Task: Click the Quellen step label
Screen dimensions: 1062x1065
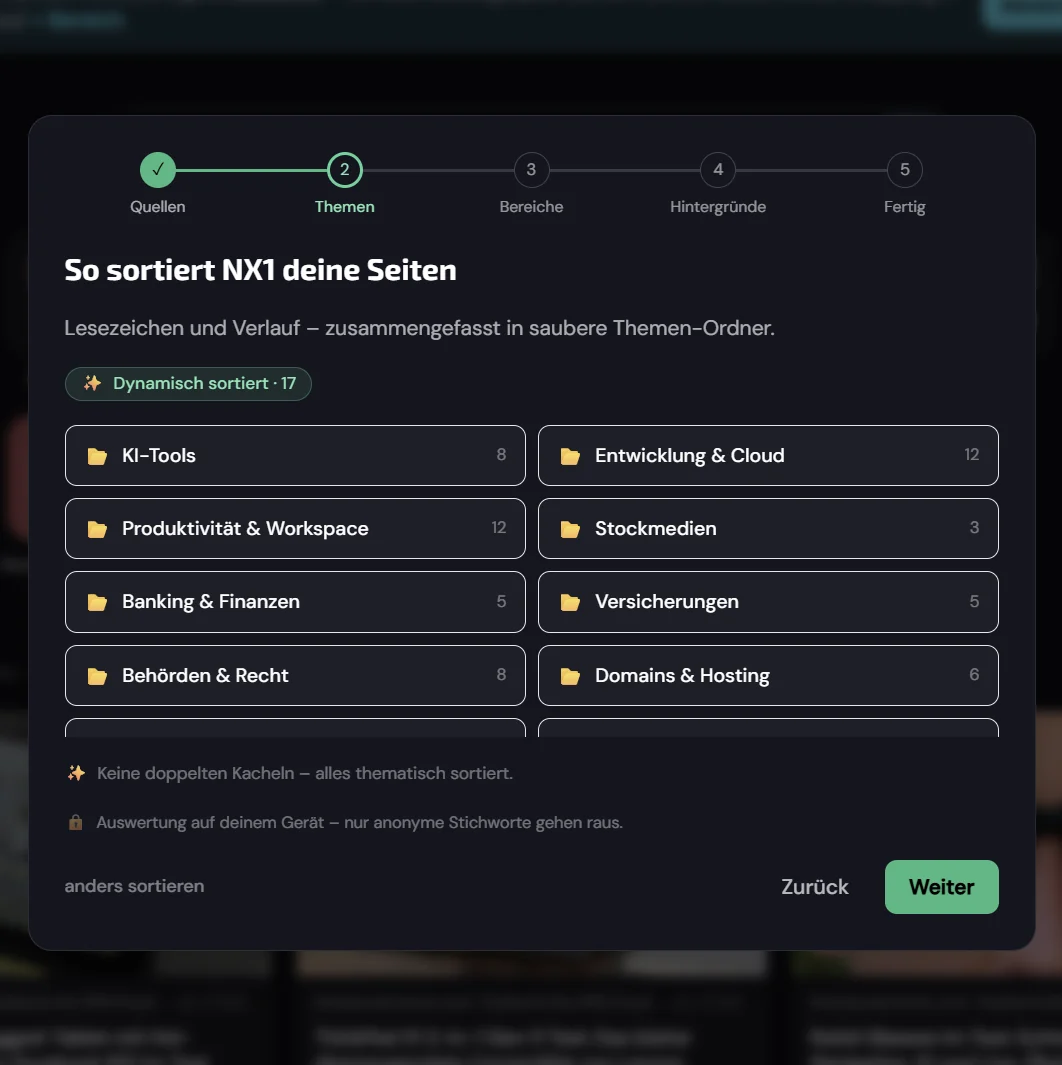Action: pos(158,206)
